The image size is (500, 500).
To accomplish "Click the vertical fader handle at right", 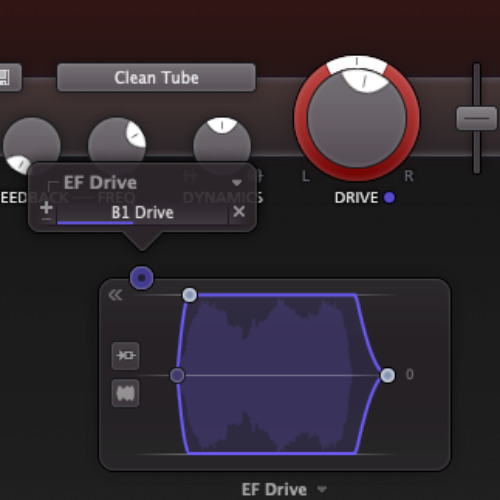I will point(477,118).
